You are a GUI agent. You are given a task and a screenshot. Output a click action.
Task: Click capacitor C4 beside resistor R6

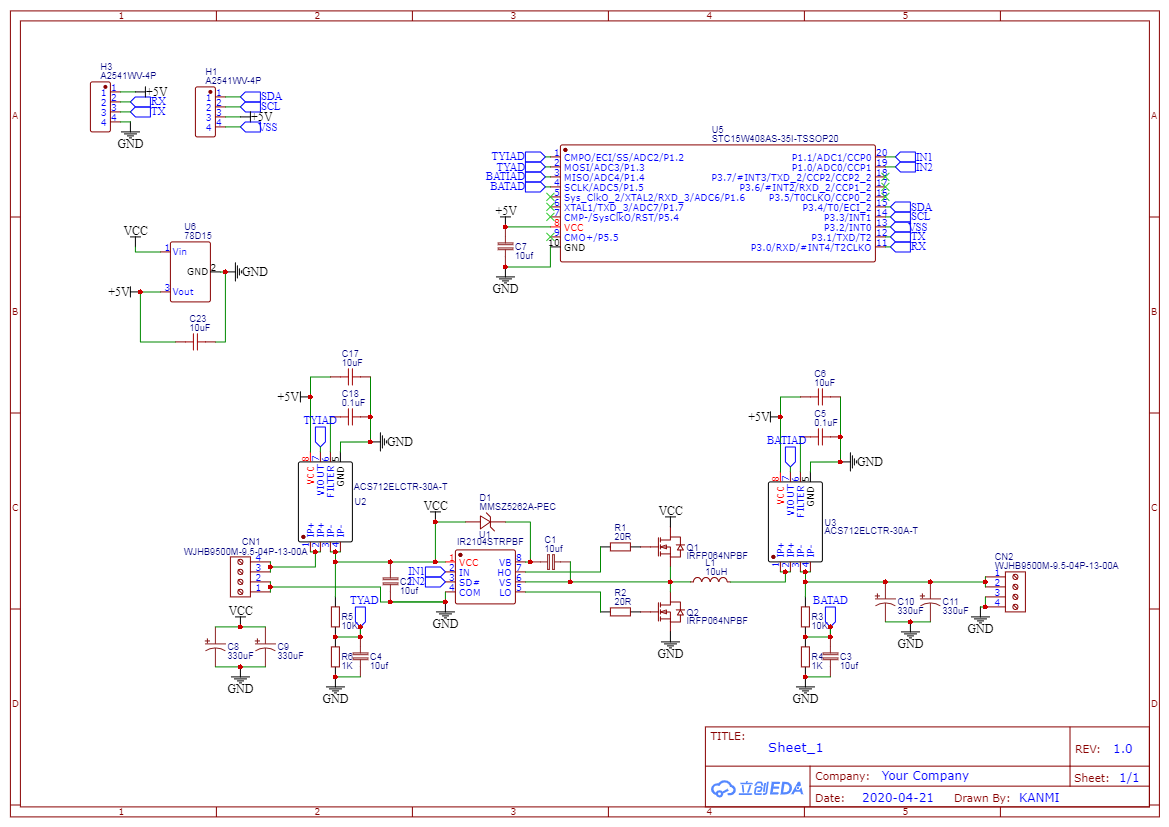[x=360, y=656]
